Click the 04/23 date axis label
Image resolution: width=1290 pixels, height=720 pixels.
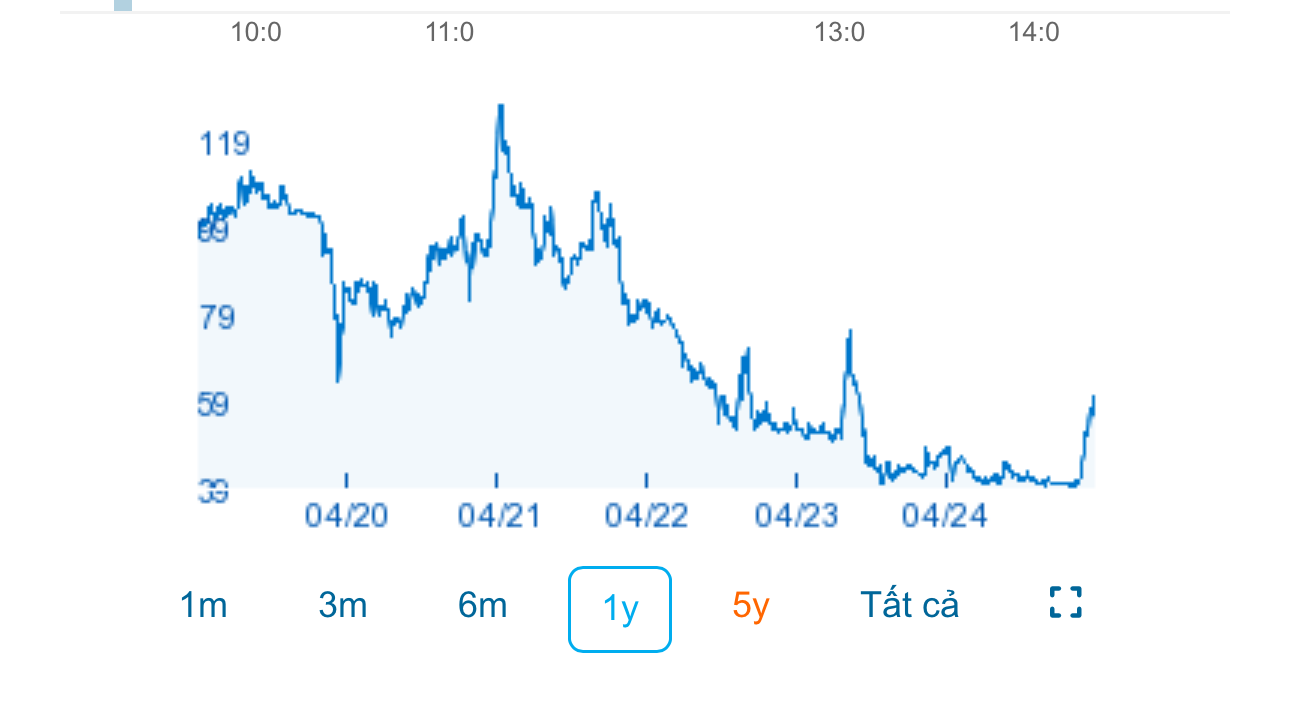click(x=796, y=516)
